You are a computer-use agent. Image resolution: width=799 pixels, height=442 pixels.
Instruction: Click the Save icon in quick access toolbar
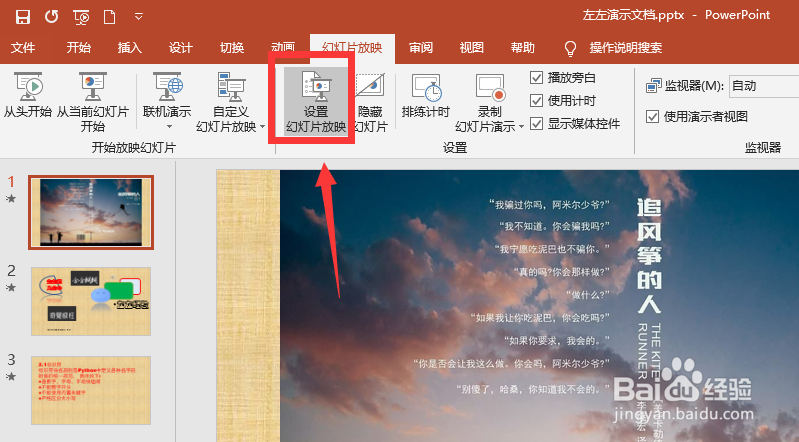(23, 17)
